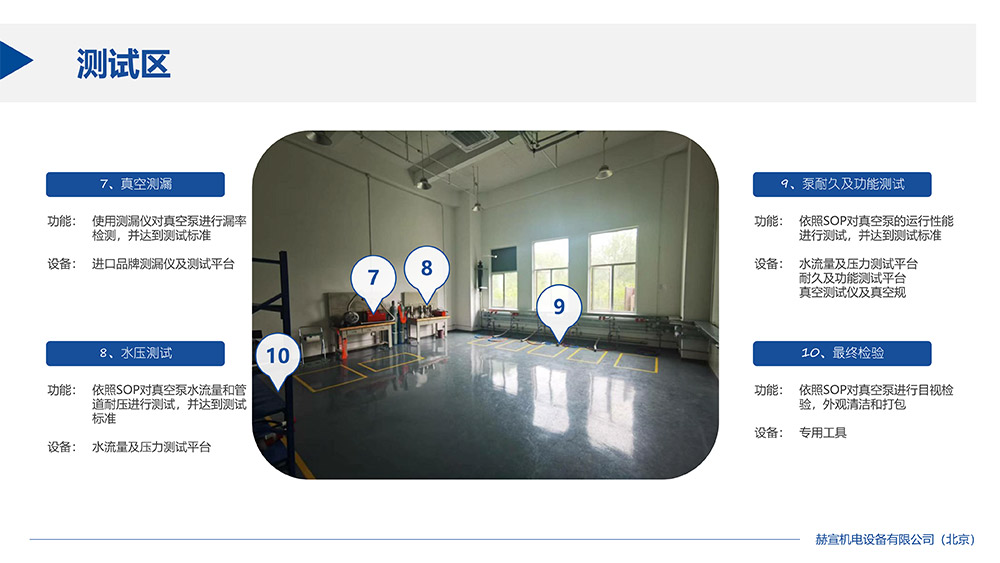The height and width of the screenshot is (563, 1000).
Task: Click the 功能 description of 真空测漏
Action: tap(169, 228)
